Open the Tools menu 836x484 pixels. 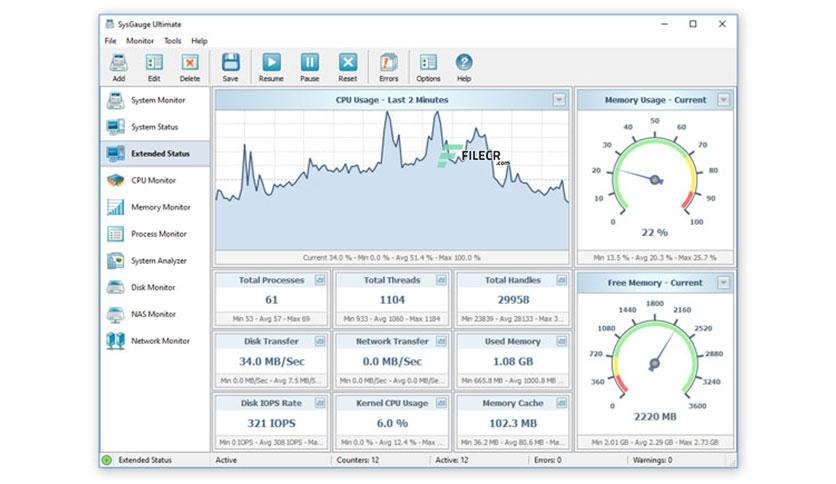[x=173, y=41]
